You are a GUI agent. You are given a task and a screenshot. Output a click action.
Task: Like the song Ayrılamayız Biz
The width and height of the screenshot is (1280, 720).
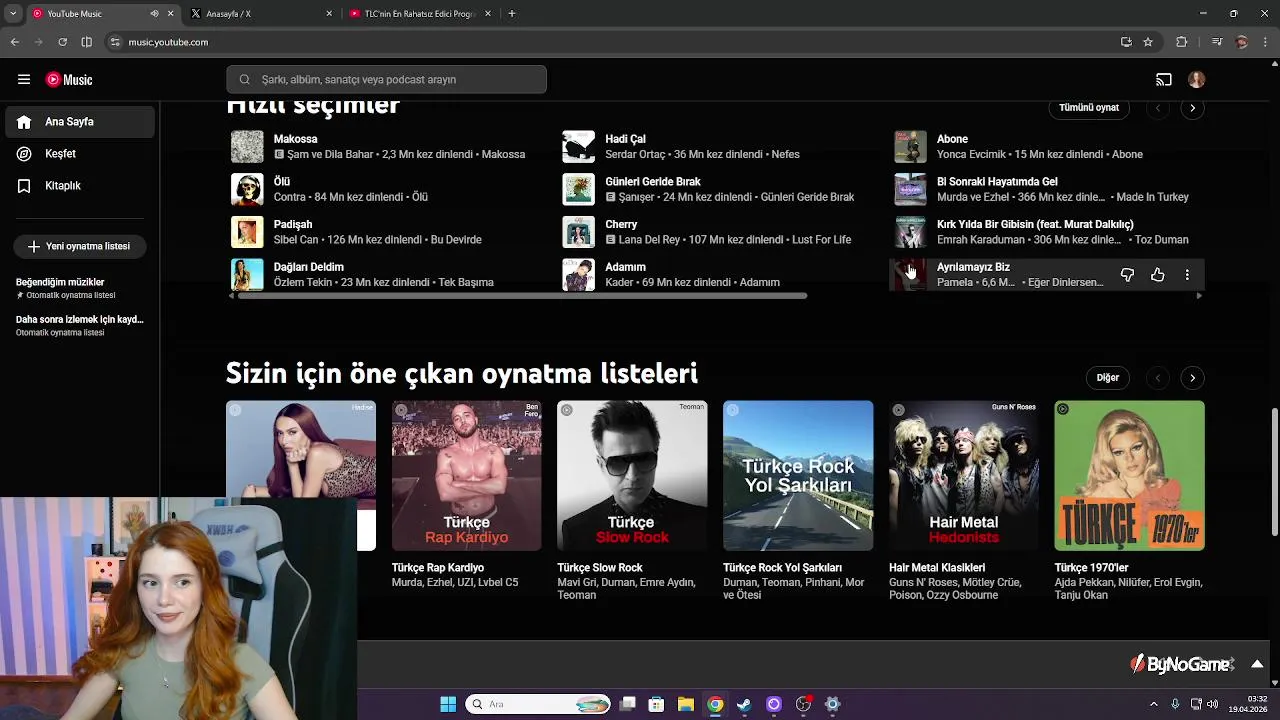[x=1157, y=275]
